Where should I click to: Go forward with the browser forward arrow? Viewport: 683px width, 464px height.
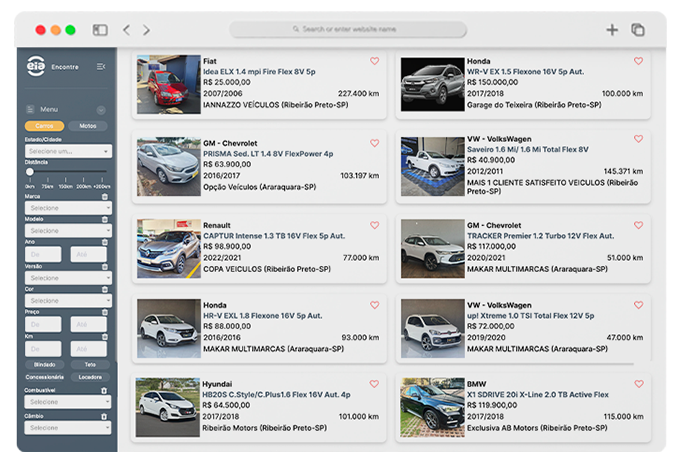pos(146,30)
